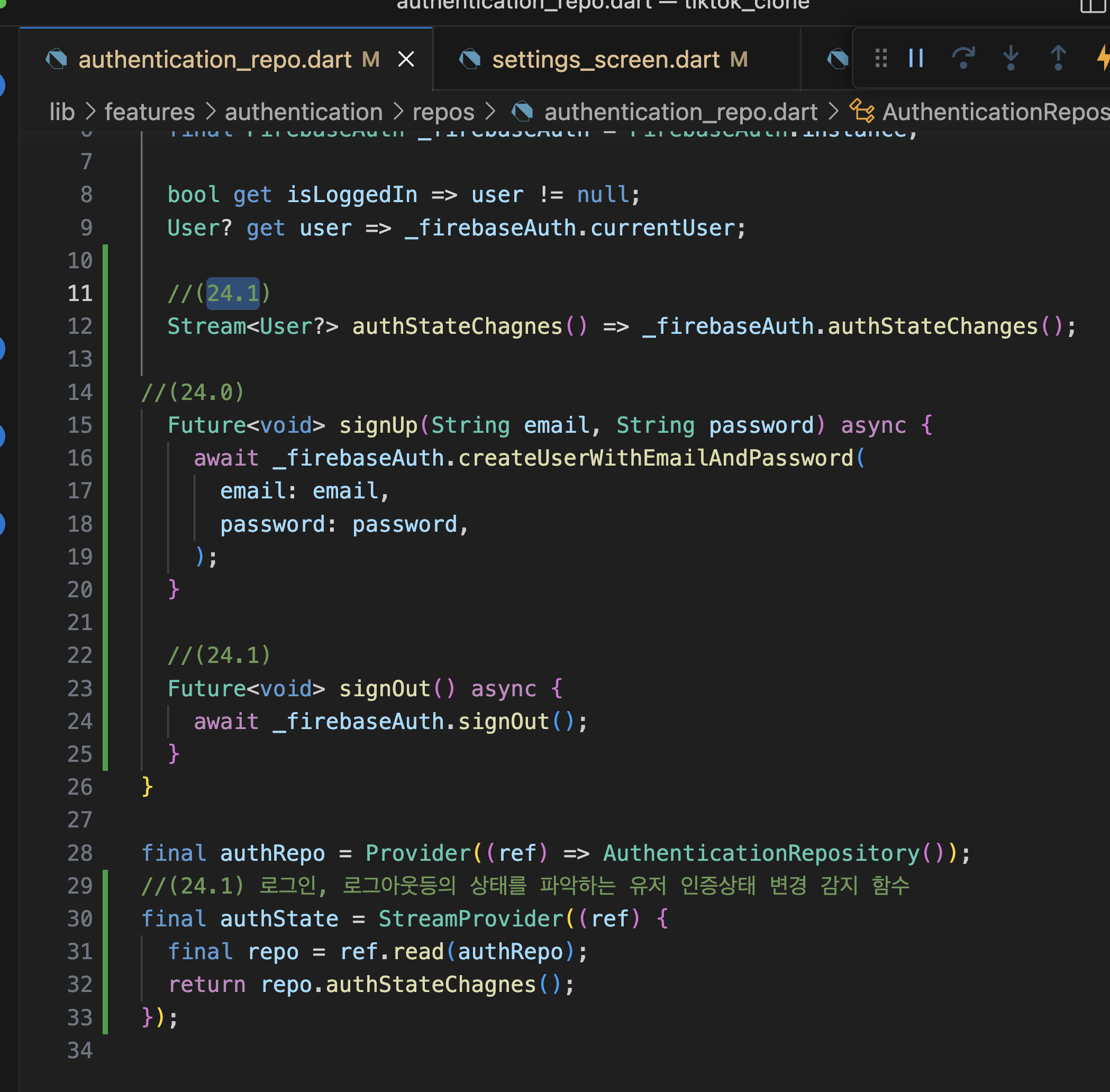Close the authentication_repo.dart tab
The image size is (1110, 1092).
point(406,59)
